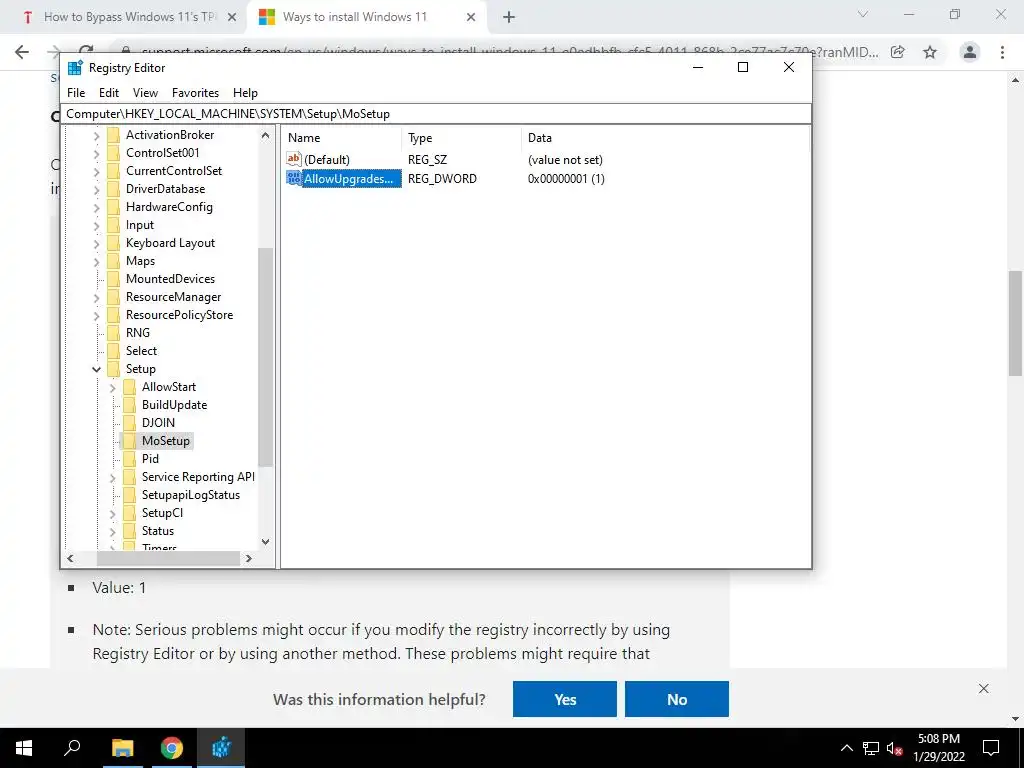This screenshot has height=768, width=1024.
Task: Open the notification center icon
Action: [991, 748]
